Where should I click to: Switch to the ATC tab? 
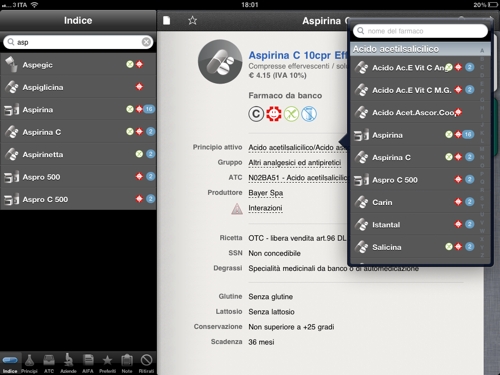pyautogui.click(x=49, y=364)
